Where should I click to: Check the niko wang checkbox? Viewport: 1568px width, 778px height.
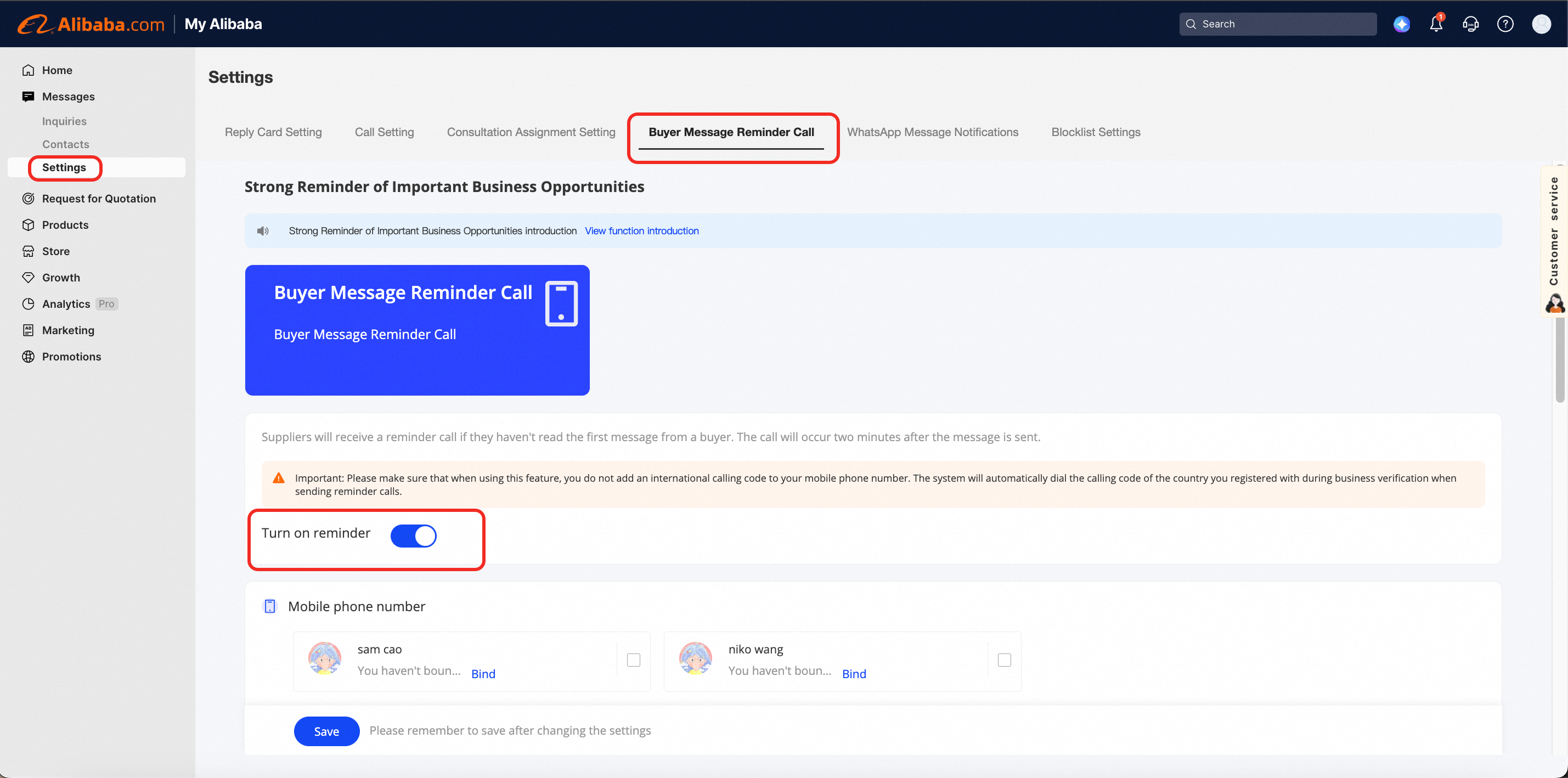[1004, 660]
